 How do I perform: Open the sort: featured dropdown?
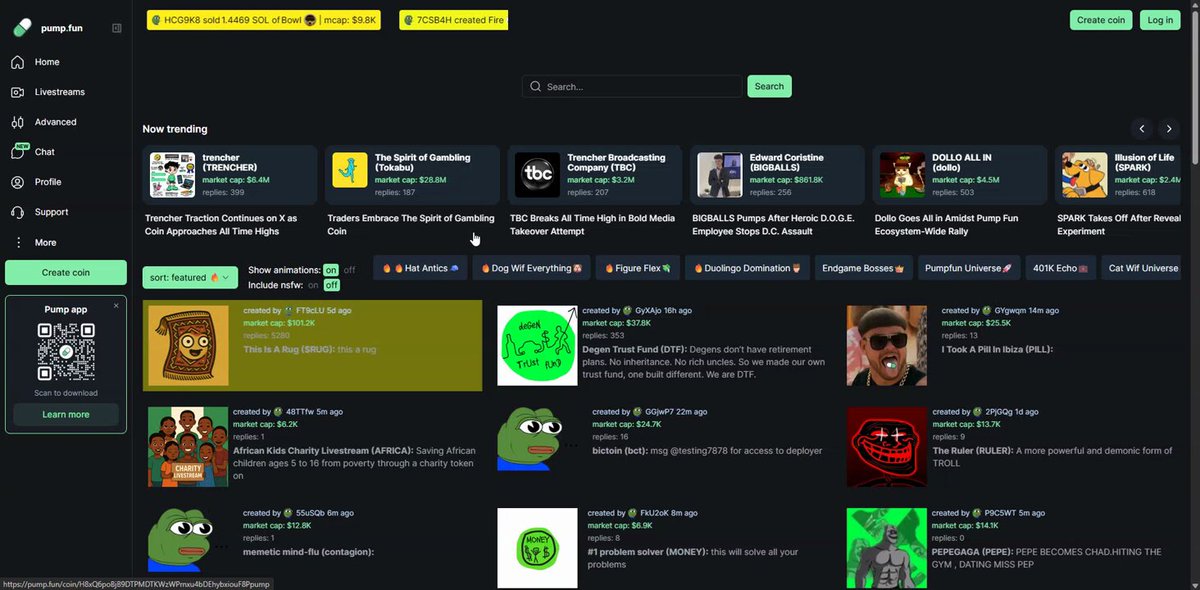pyautogui.click(x=189, y=277)
